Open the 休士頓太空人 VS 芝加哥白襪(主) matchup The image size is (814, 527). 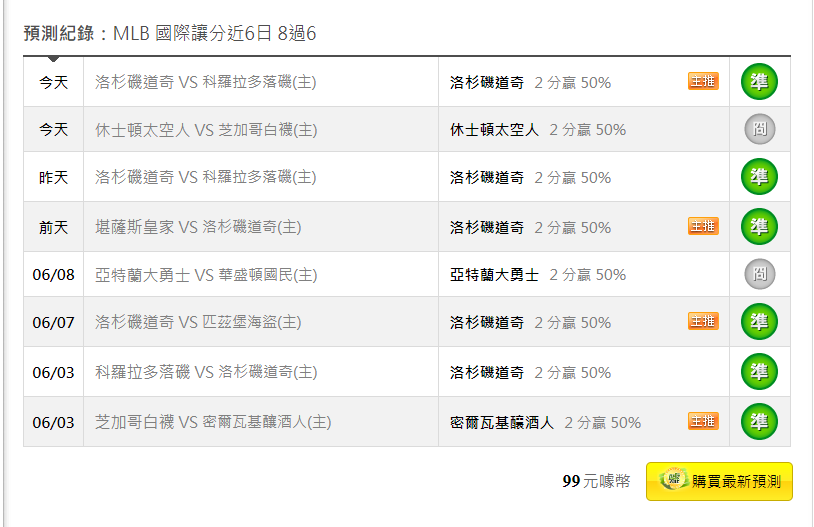click(x=206, y=130)
